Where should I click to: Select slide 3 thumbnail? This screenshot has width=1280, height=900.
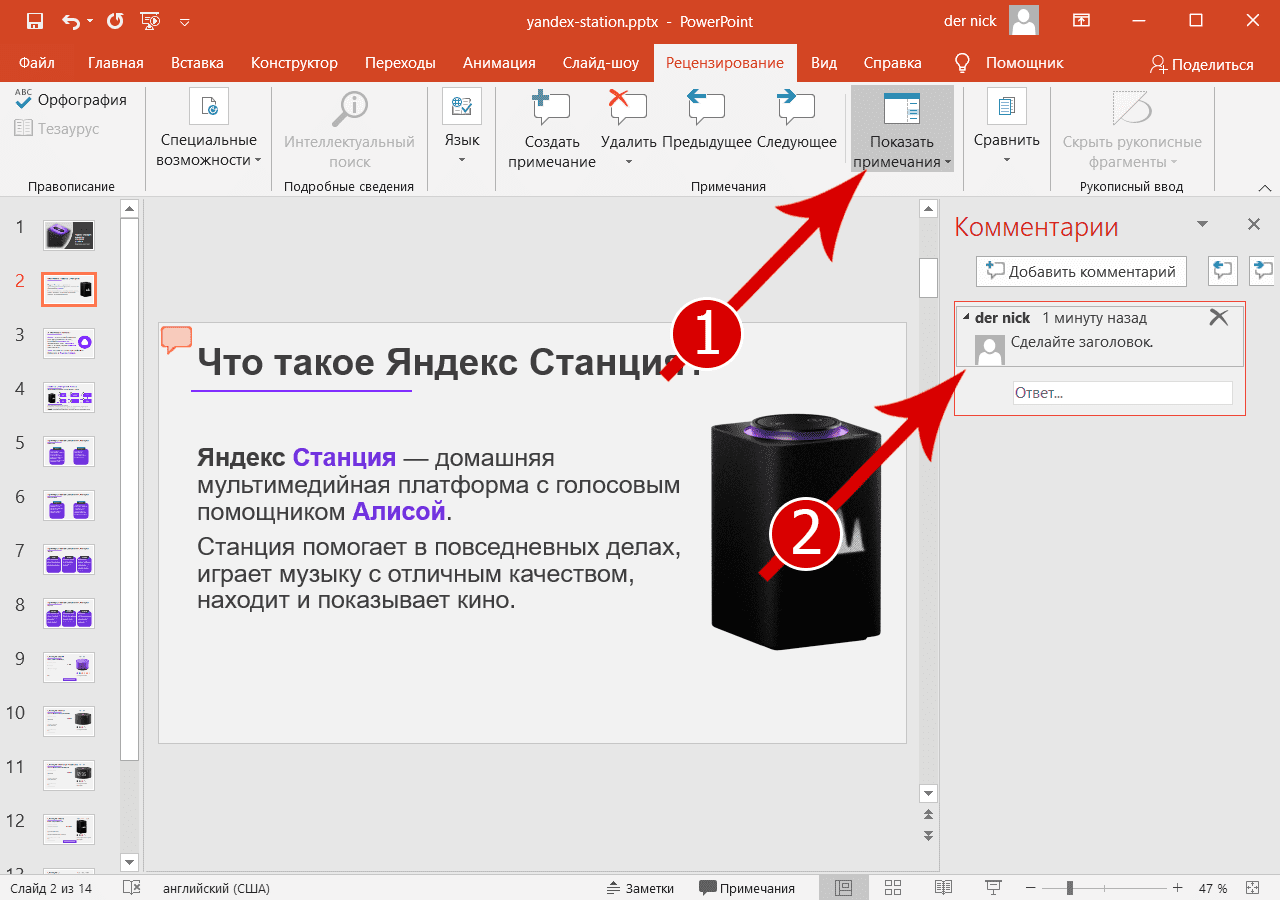(x=69, y=343)
